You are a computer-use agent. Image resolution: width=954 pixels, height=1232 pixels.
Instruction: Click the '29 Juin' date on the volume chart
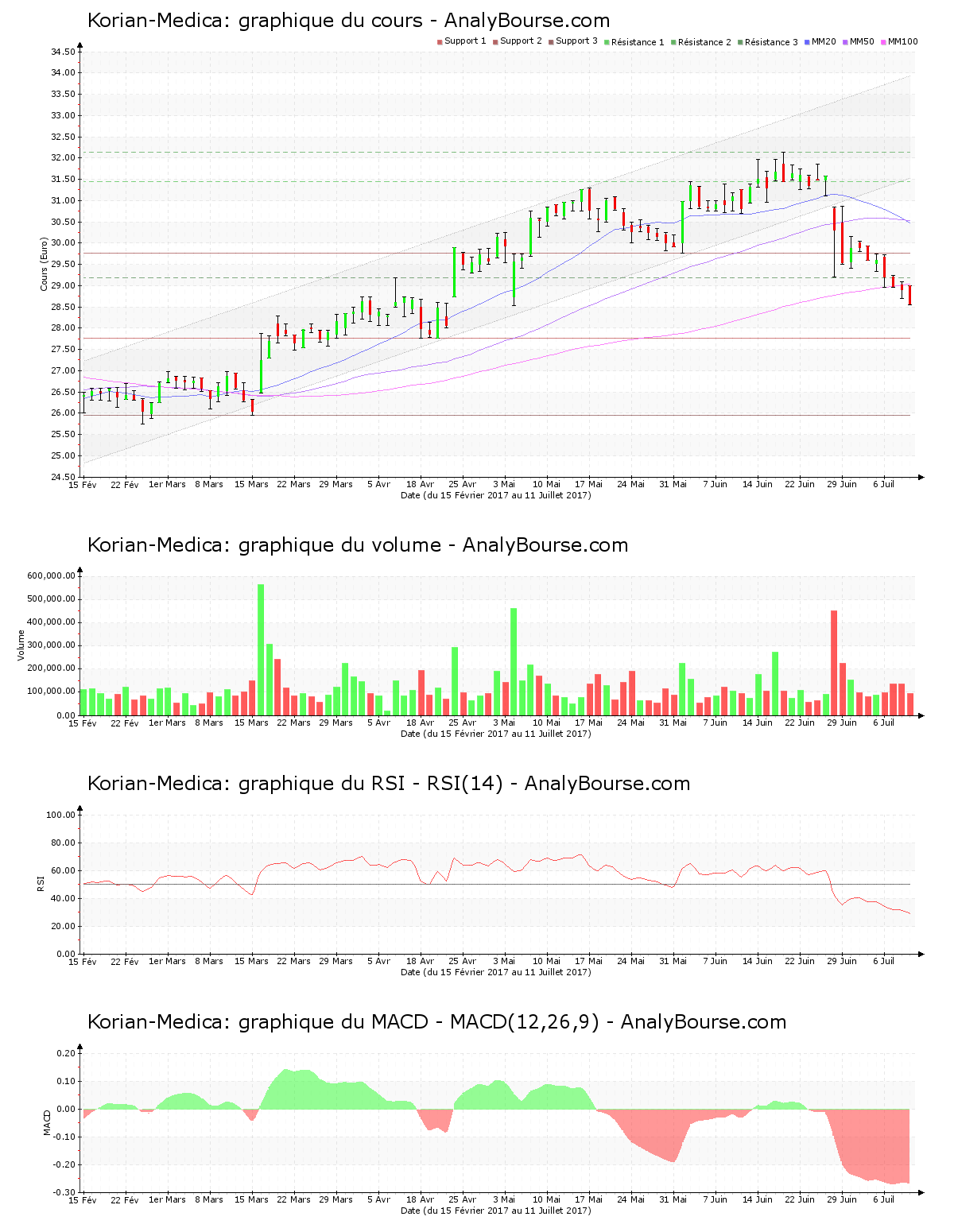coord(842,723)
